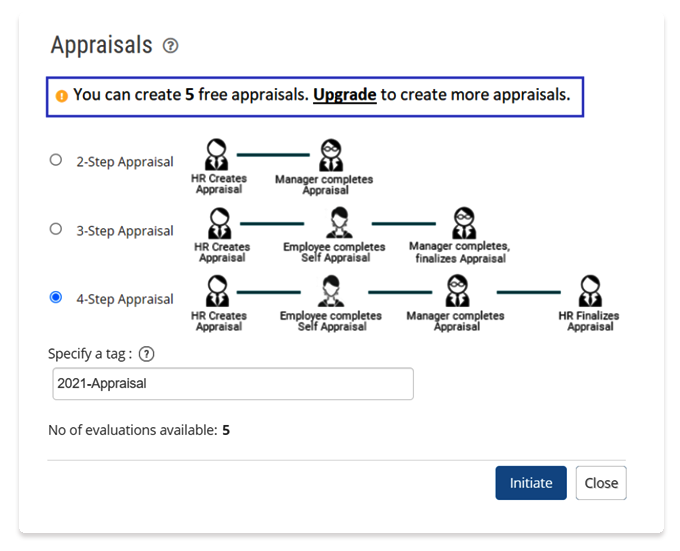Click Manager completes Appraisal icon in 2-Step row
The image size is (680, 551).
click(331, 155)
